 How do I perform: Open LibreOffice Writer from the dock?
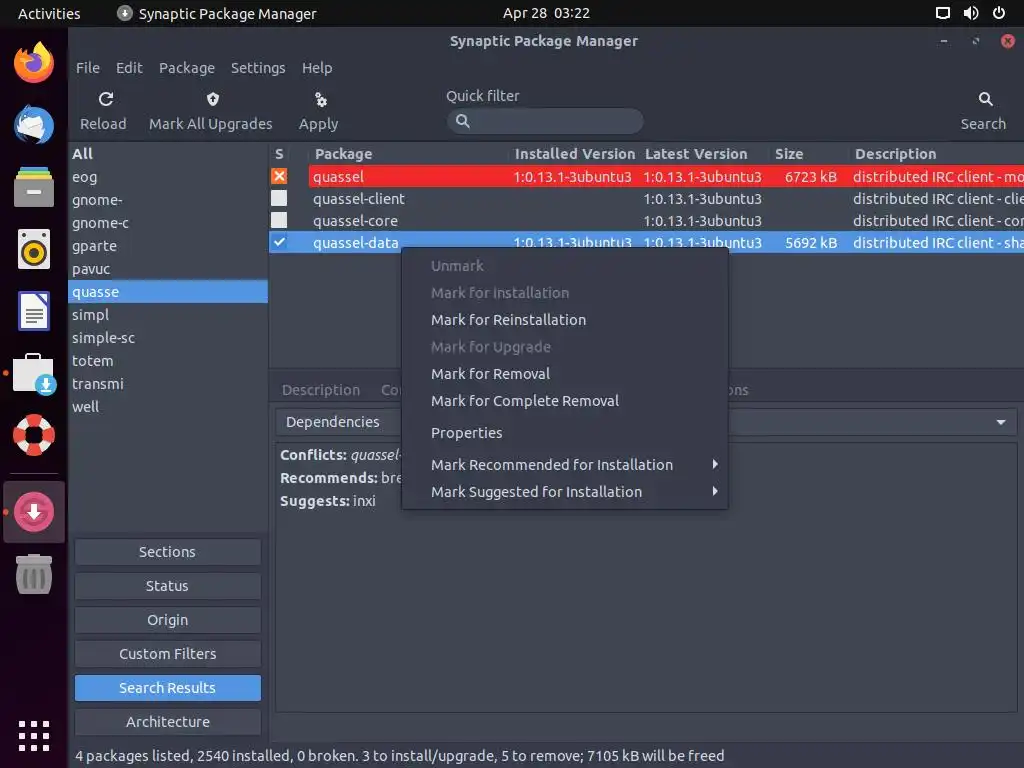34,311
